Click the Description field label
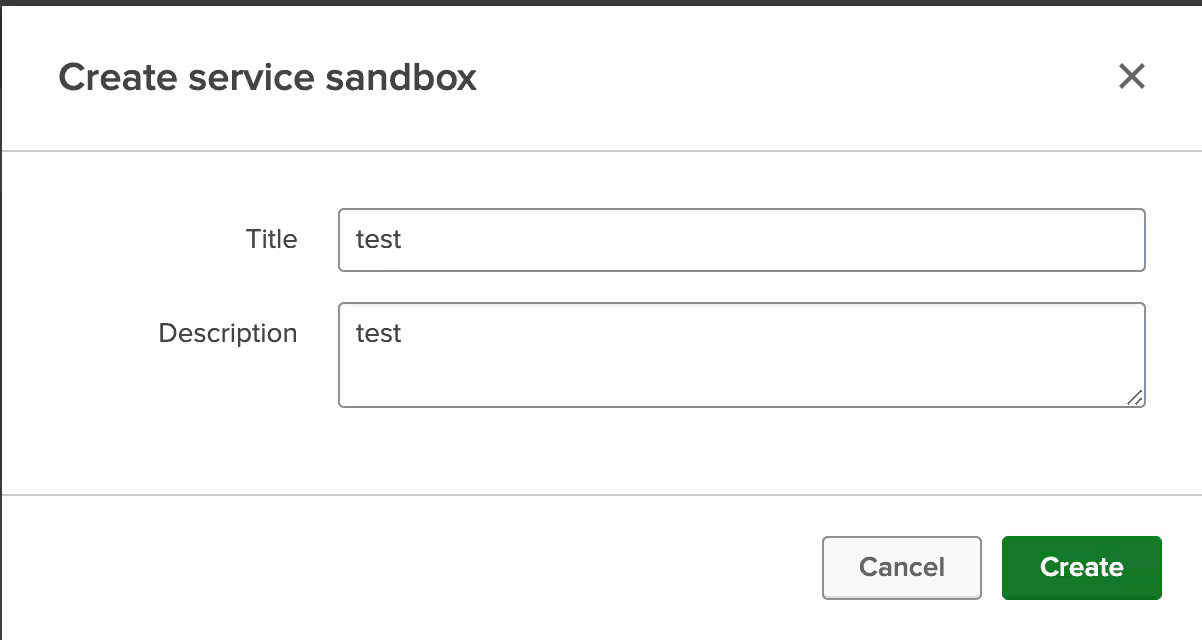 point(228,333)
